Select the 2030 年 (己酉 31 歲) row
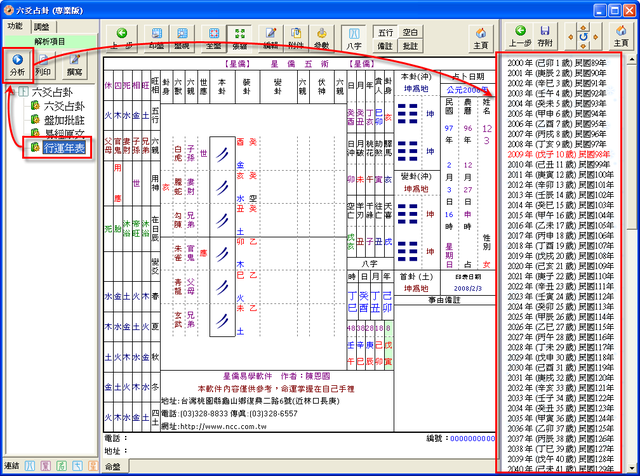640x476 pixels. pos(560,367)
